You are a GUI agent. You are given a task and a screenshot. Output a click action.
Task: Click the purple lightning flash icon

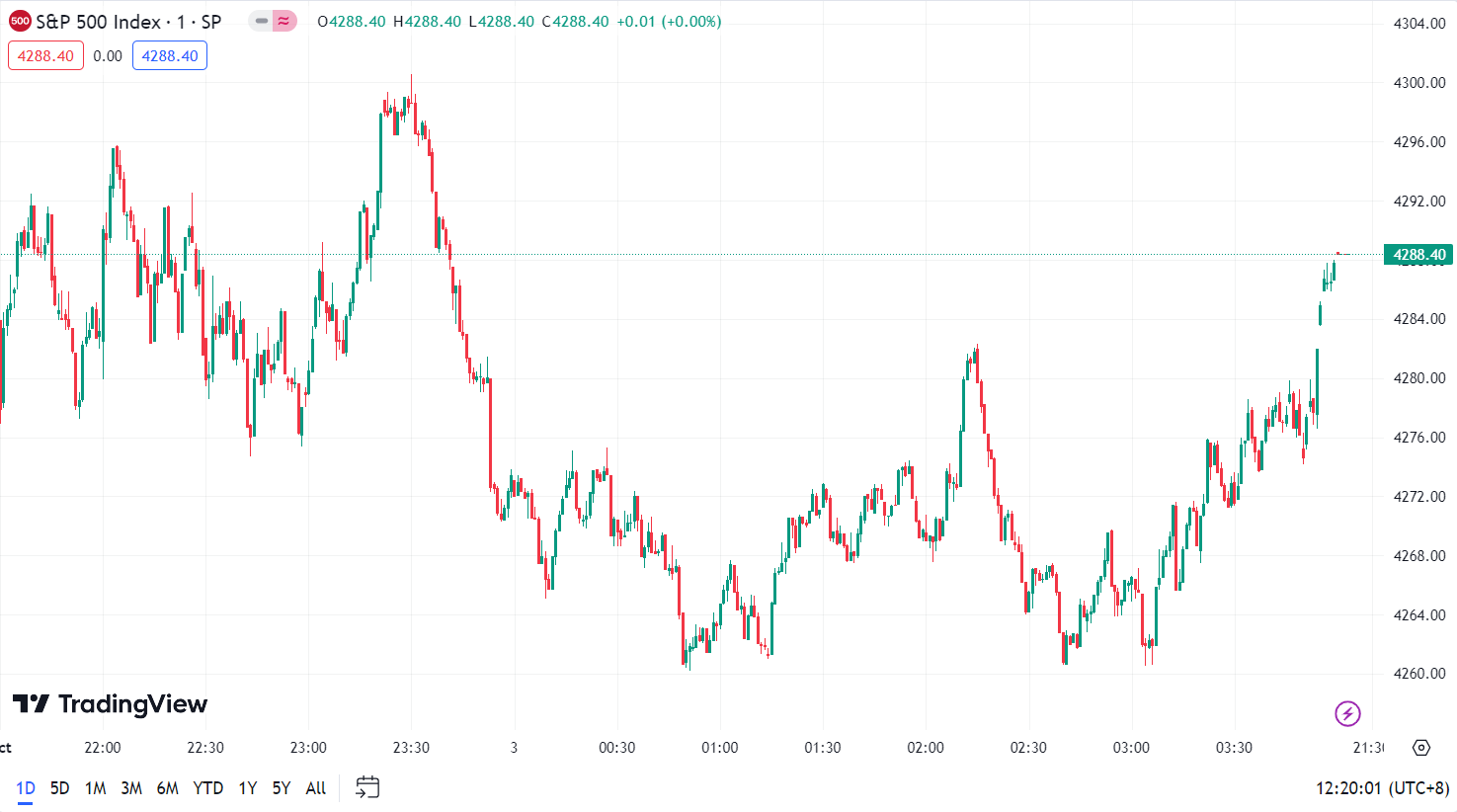[1347, 713]
